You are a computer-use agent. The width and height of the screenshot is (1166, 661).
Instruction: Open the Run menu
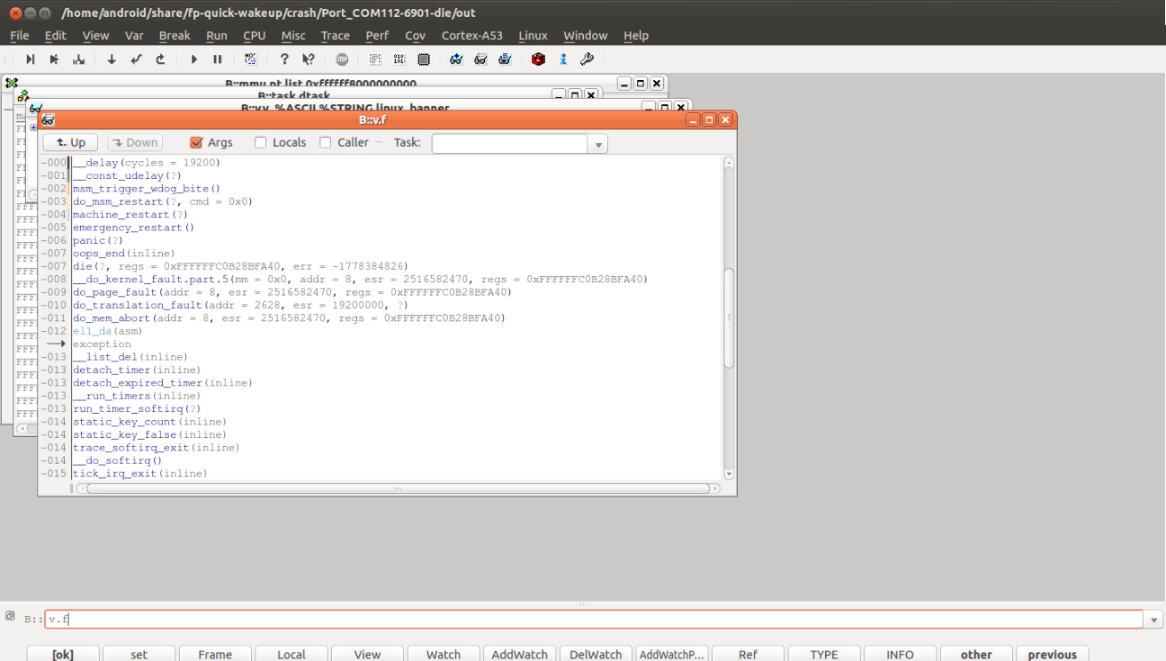coord(216,36)
